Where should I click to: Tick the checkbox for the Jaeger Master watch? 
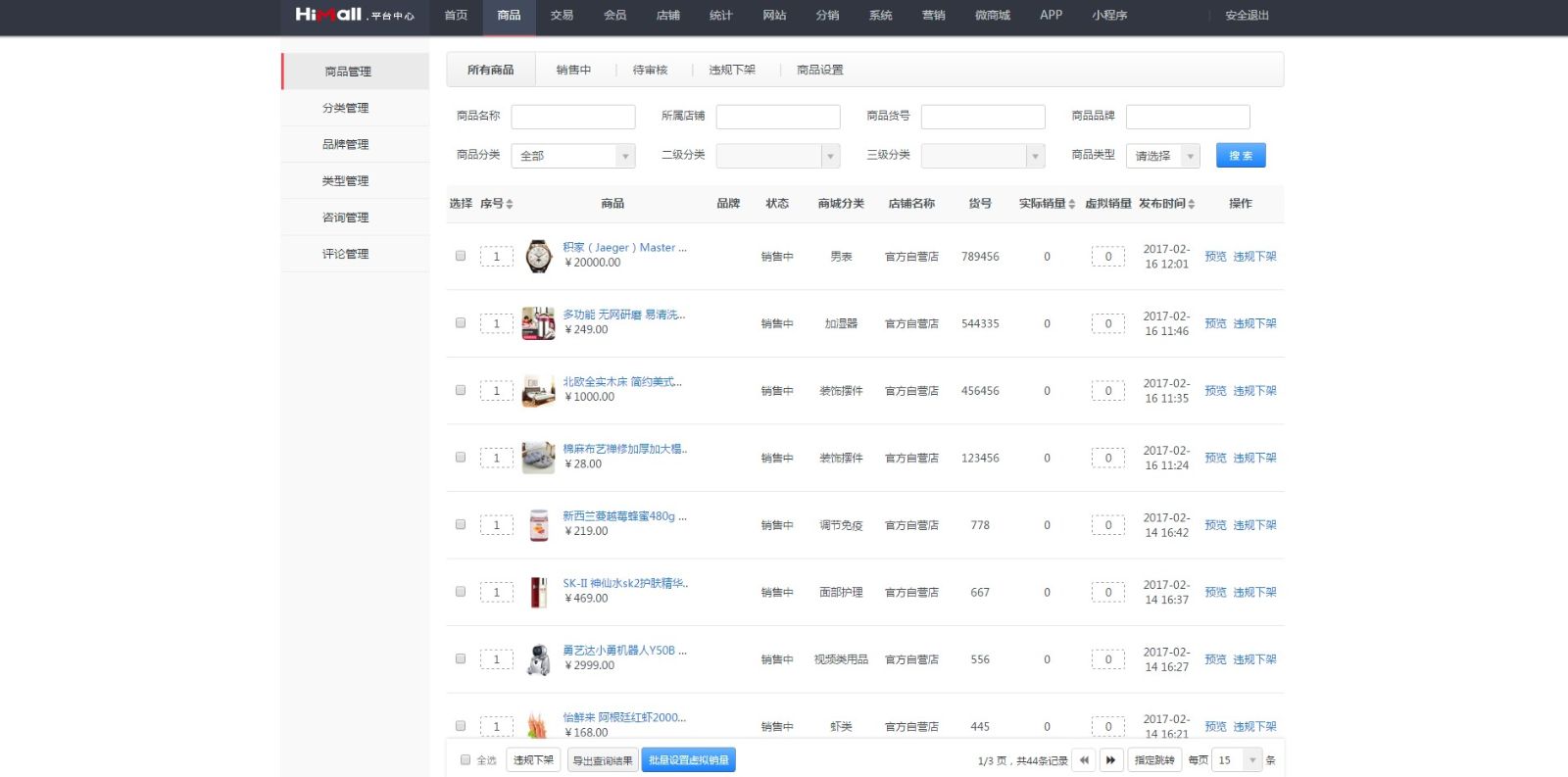461,256
